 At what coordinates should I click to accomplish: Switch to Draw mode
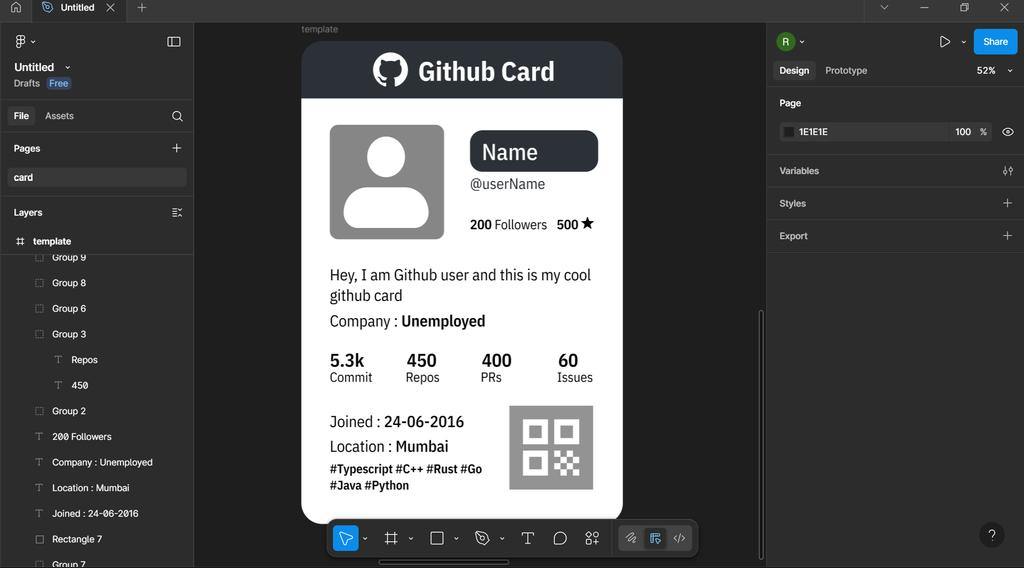tap(631, 539)
